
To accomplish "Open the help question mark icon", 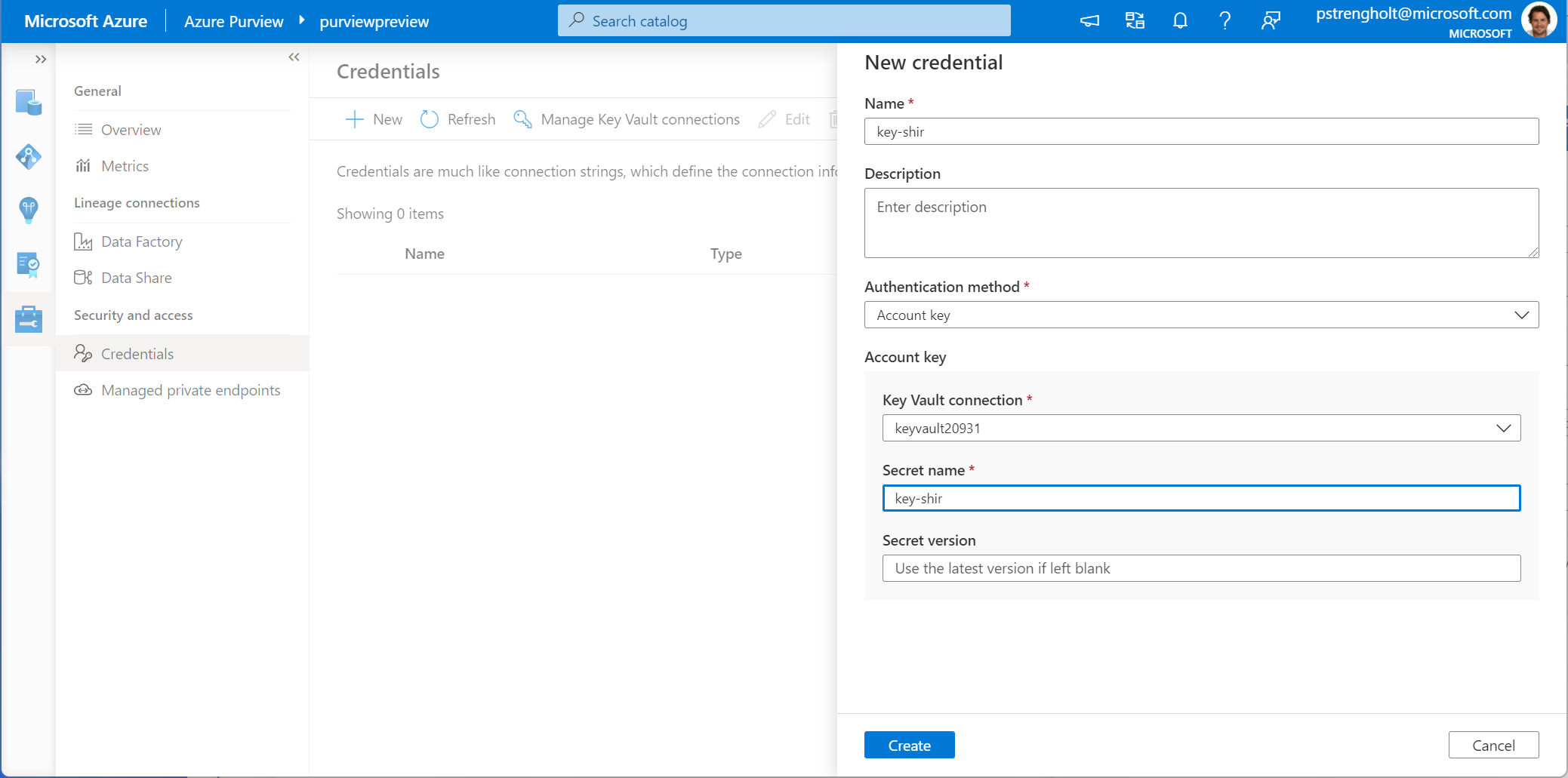I will (1225, 21).
